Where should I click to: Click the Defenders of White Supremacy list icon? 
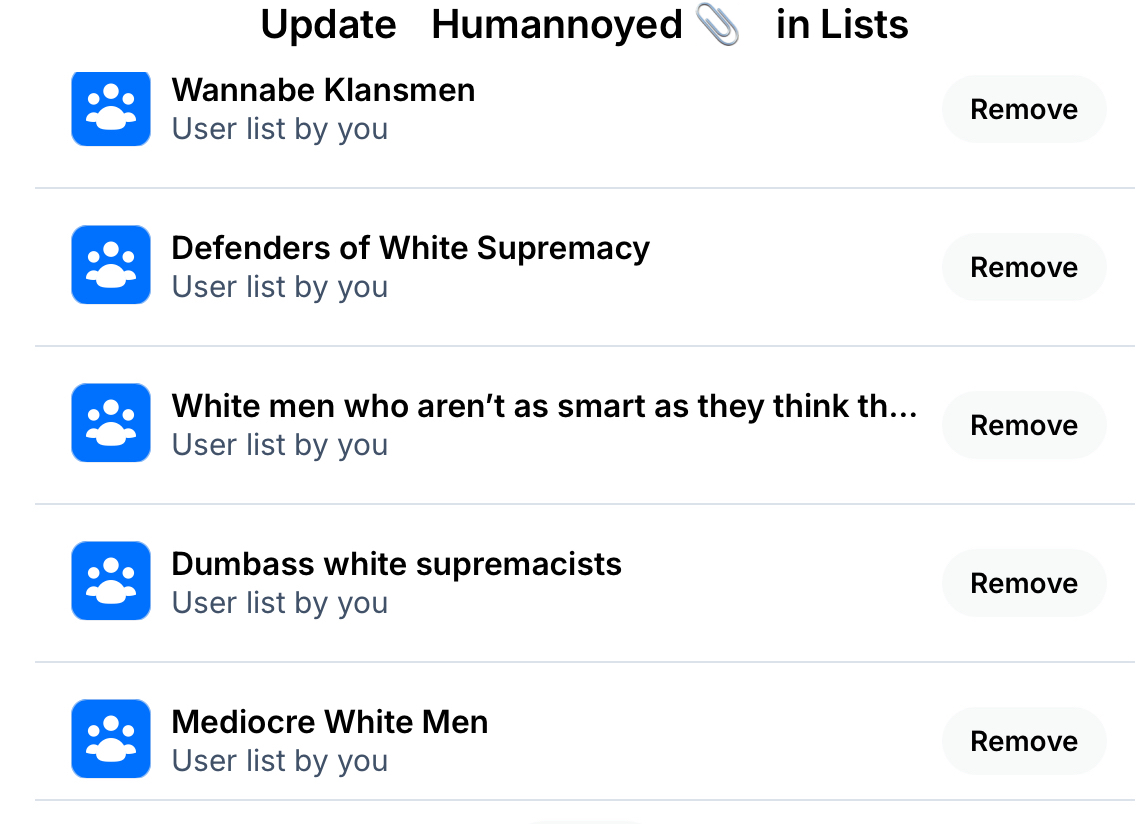111,265
